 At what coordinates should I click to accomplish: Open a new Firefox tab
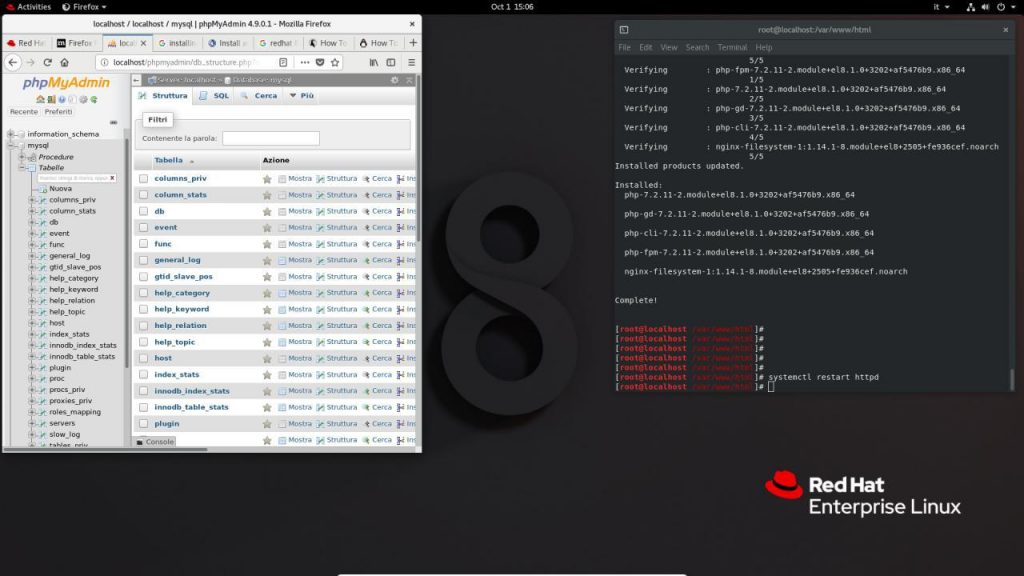pos(413,42)
